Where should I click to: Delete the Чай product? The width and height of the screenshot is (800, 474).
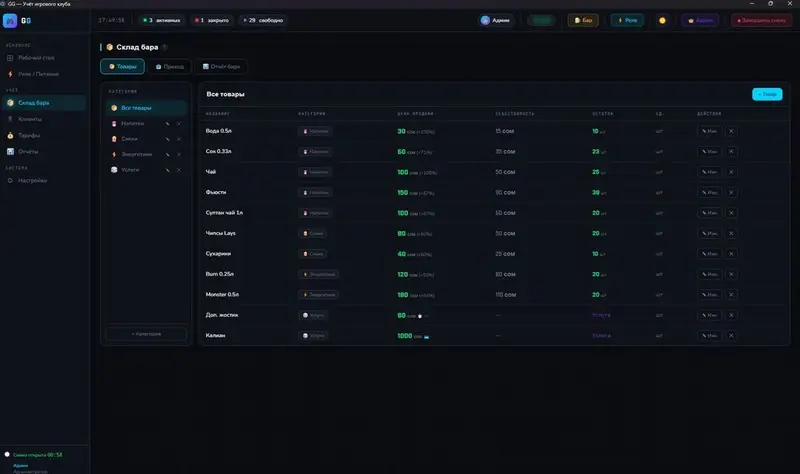tap(731, 172)
